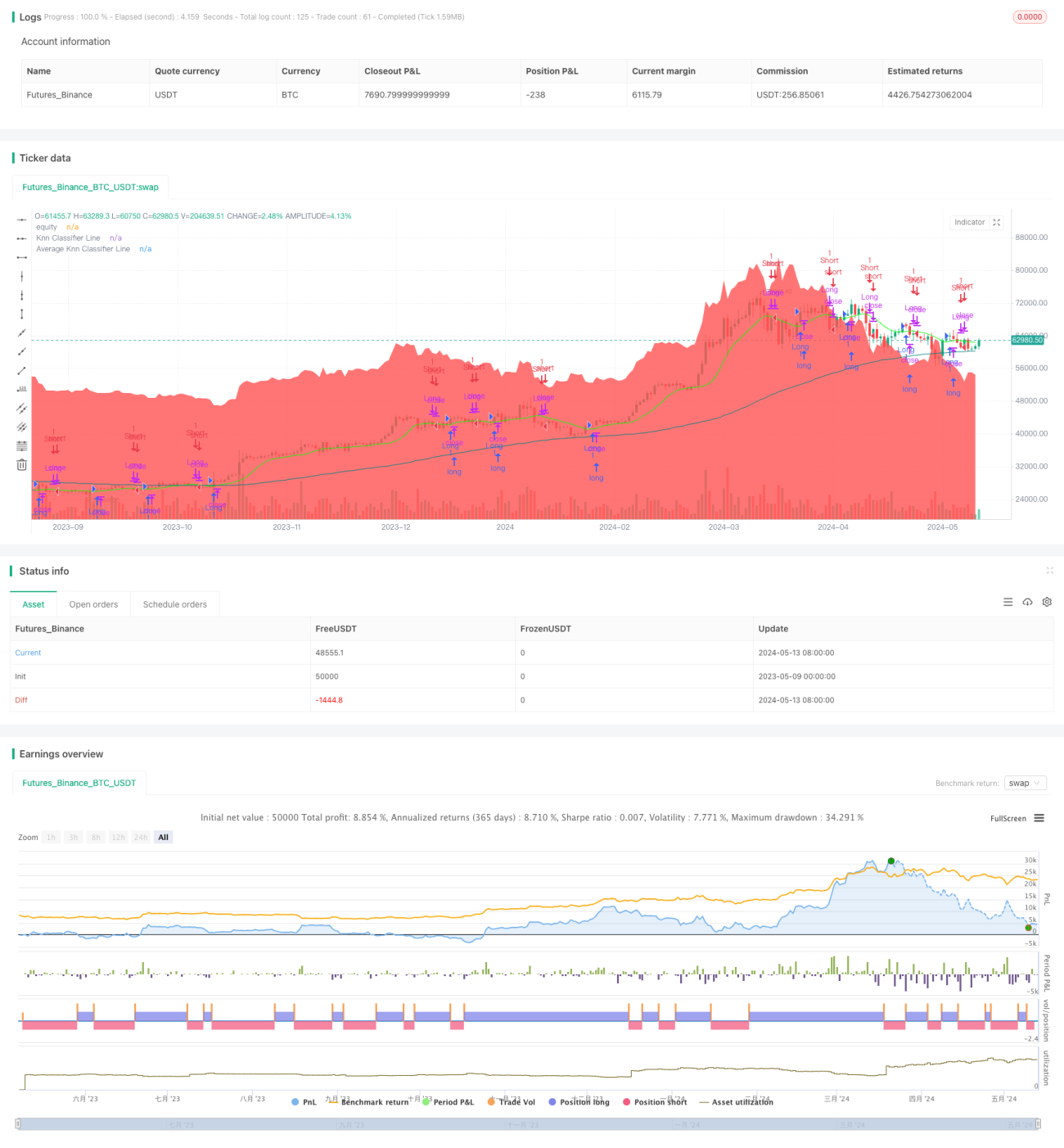Toggle Benchmark return series in legend

coord(368,1102)
